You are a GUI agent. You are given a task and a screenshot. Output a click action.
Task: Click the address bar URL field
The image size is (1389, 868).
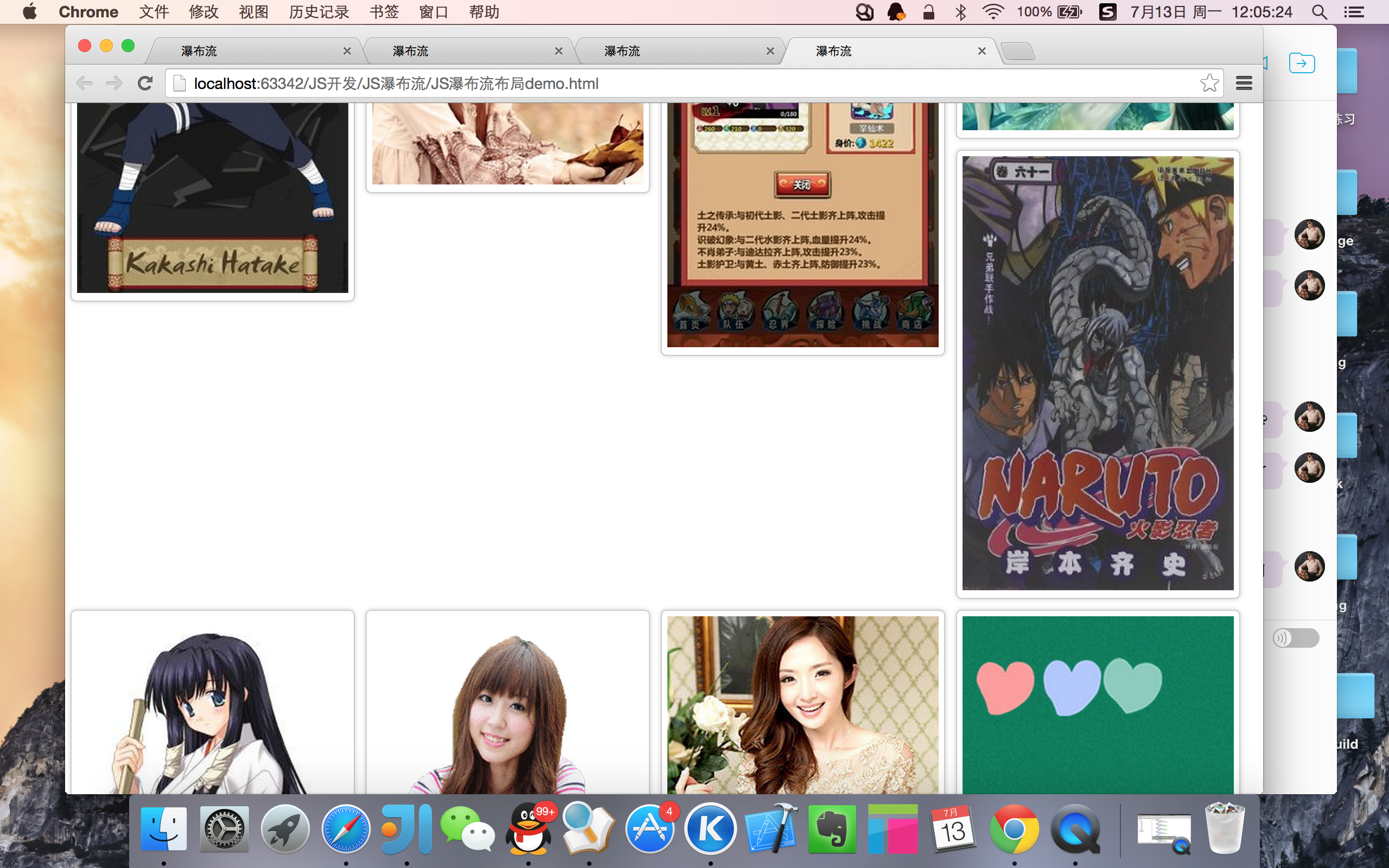pyautogui.click(x=689, y=83)
